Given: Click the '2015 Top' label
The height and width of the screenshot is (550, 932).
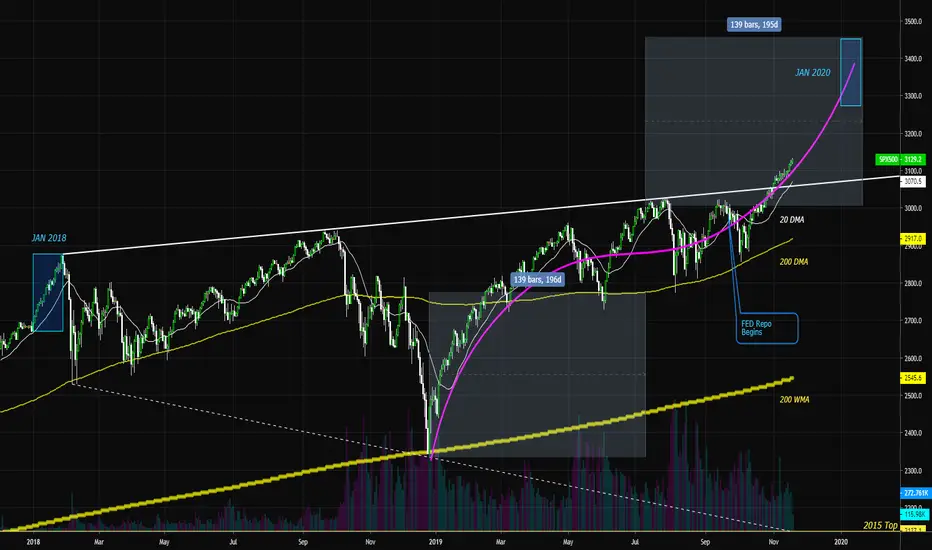Looking at the screenshot, I should tap(880, 526).
